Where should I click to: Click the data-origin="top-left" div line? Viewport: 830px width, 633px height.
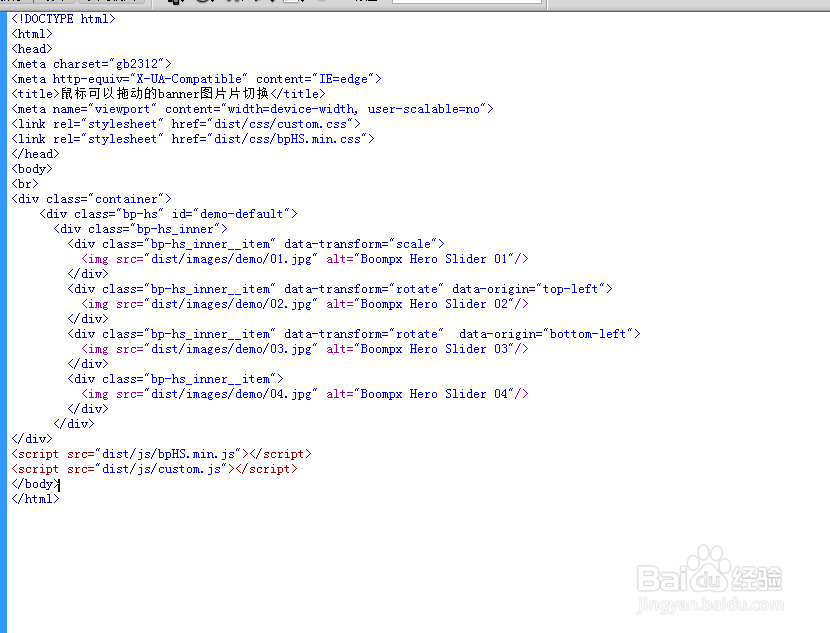340,289
